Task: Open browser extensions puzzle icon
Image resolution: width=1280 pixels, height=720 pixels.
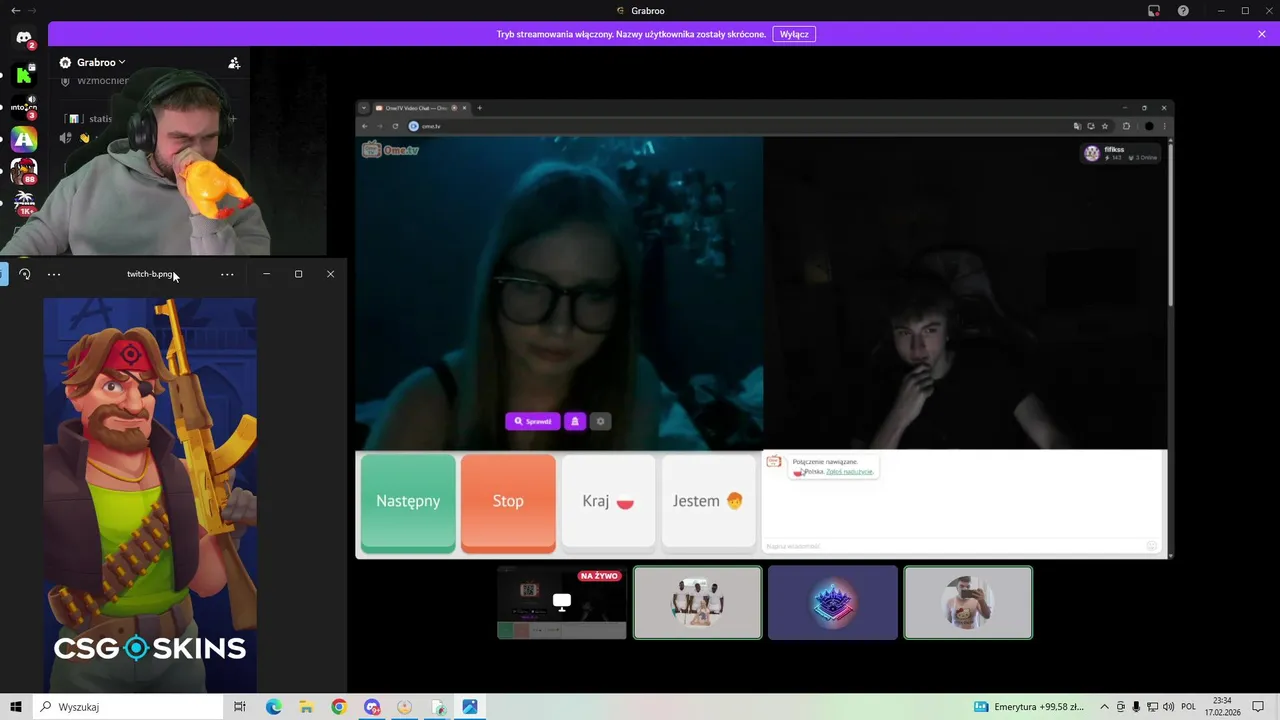Action: tap(1126, 126)
